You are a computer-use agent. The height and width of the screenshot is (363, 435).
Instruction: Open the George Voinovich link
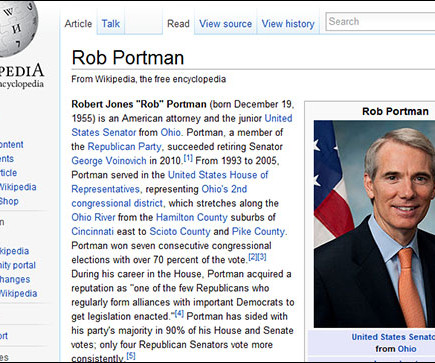coord(109,161)
